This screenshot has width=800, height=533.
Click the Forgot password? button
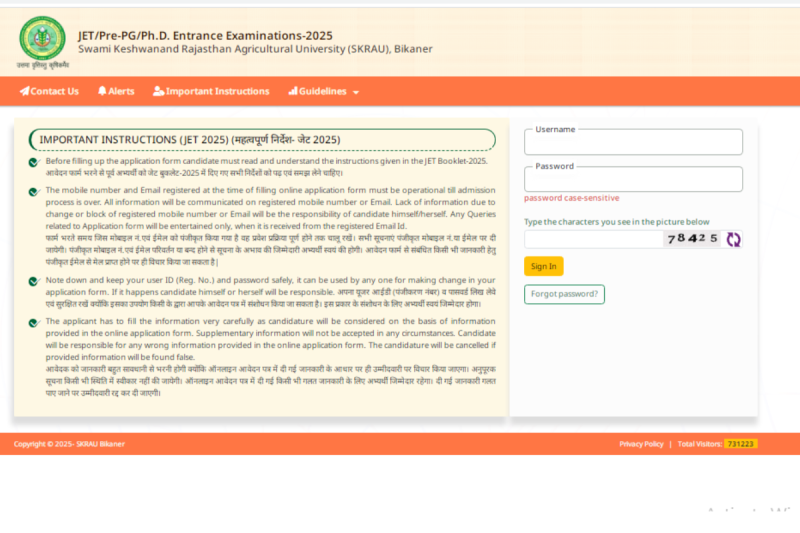click(564, 294)
